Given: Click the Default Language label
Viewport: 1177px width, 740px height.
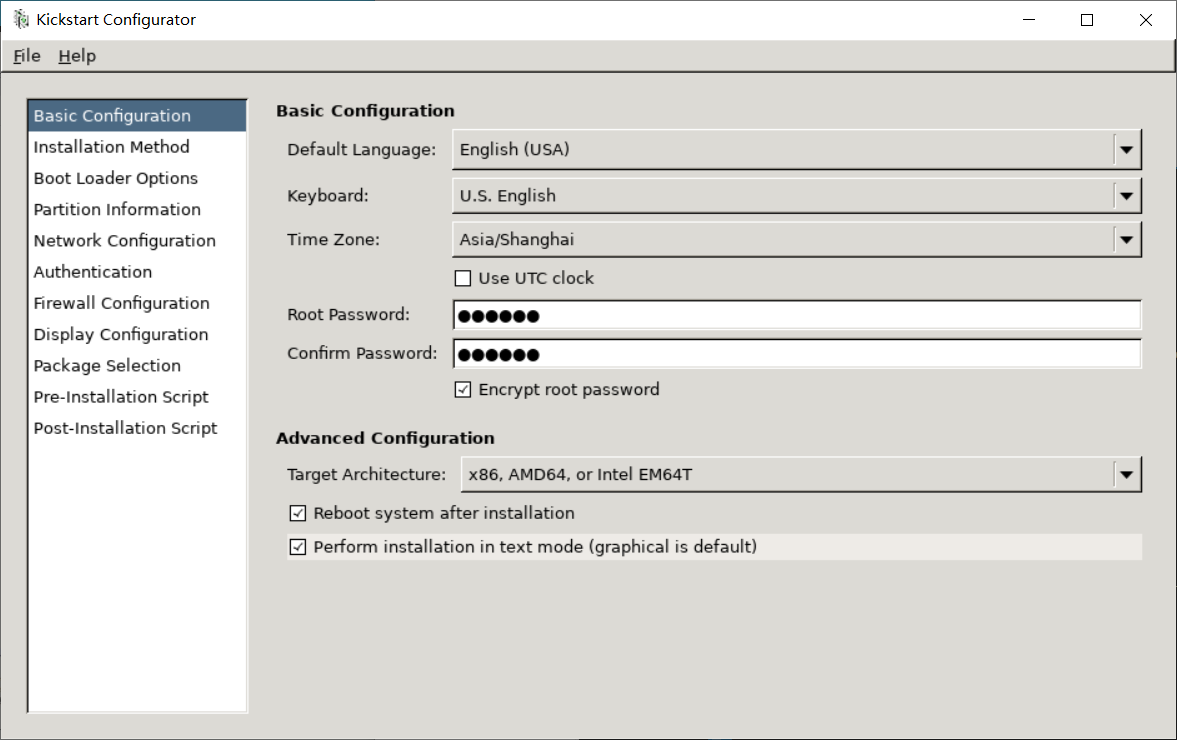Looking at the screenshot, I should click(x=361, y=149).
